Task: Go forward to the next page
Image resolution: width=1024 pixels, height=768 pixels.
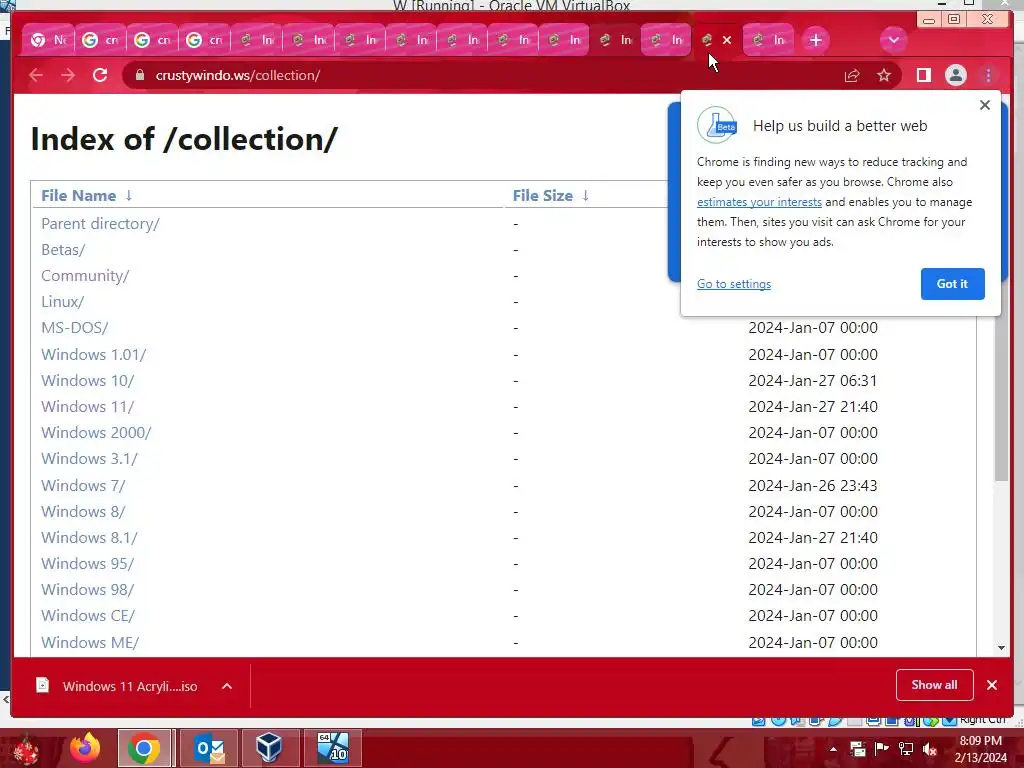Action: (x=68, y=75)
